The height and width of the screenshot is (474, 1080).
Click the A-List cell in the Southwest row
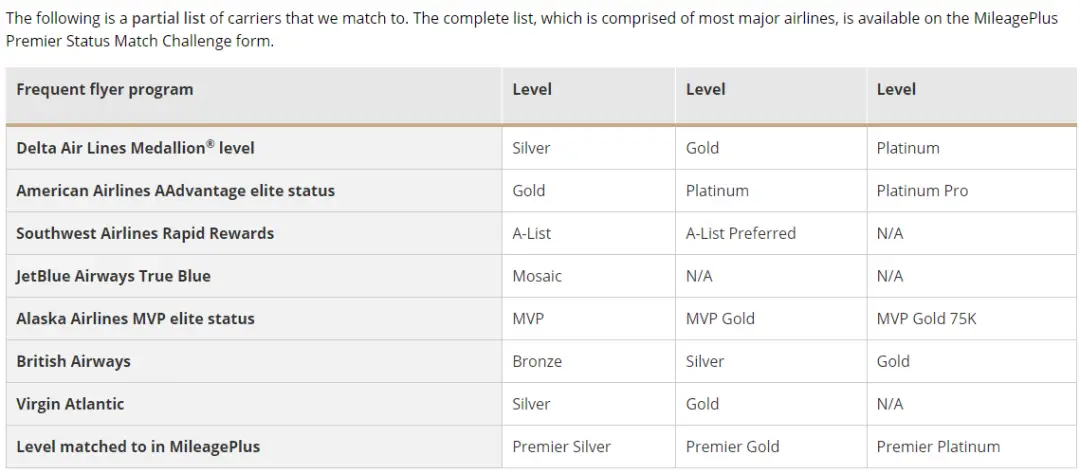[x=531, y=233]
